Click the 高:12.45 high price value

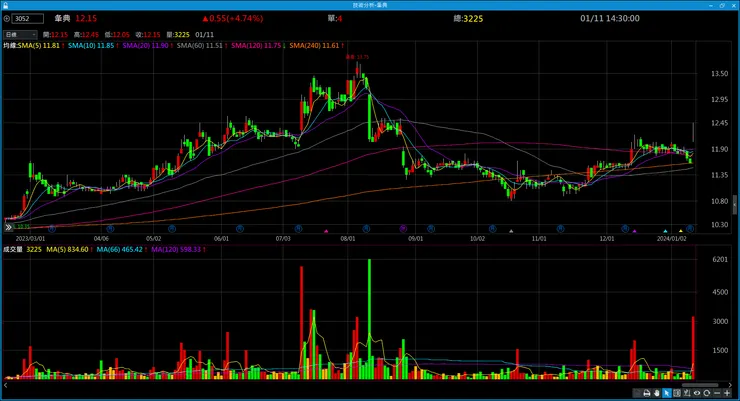(x=86, y=34)
